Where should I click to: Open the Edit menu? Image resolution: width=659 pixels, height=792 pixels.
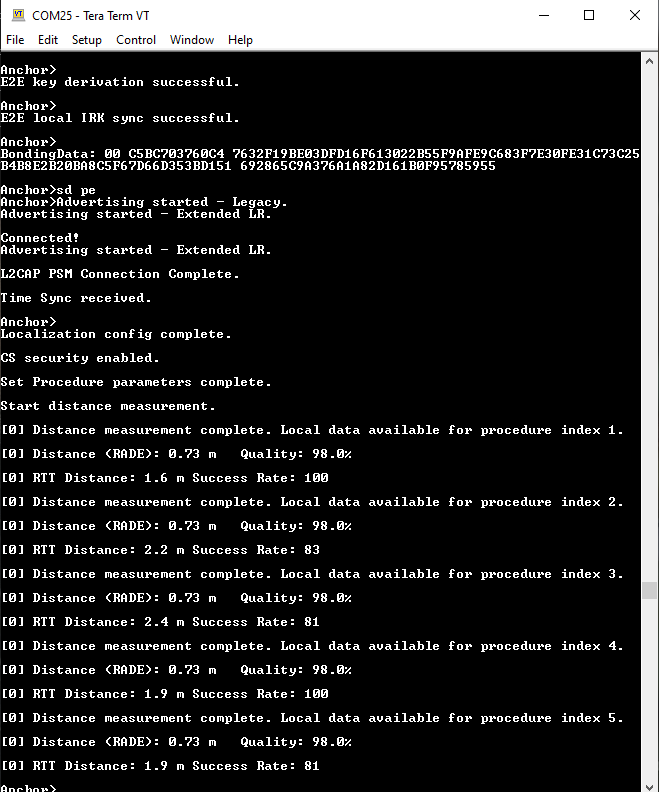point(48,40)
